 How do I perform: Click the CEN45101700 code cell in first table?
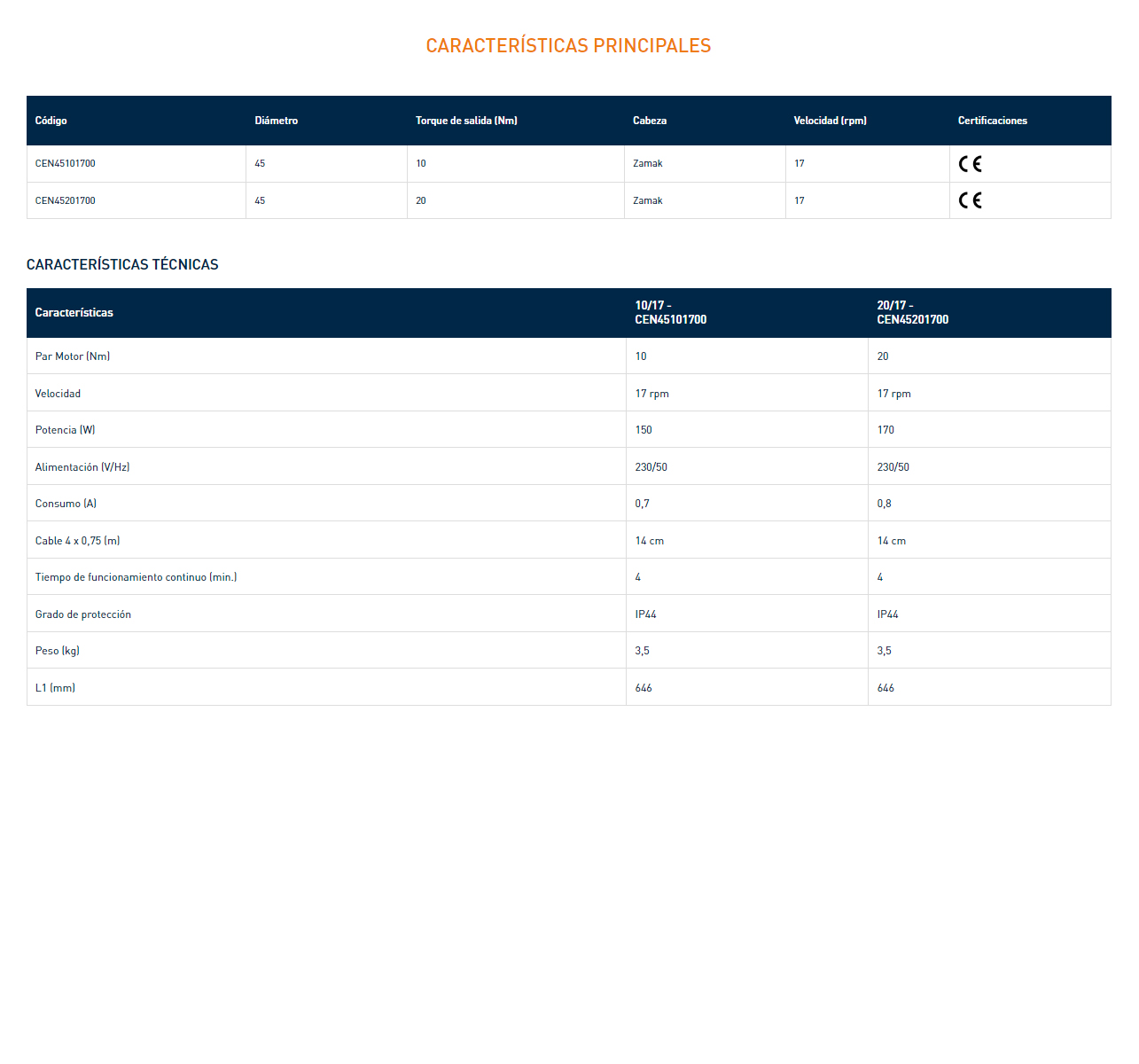66,164
